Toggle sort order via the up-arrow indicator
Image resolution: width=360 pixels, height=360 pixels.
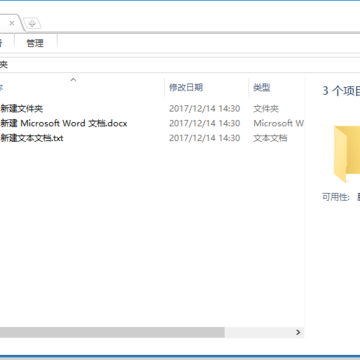click(x=73, y=80)
